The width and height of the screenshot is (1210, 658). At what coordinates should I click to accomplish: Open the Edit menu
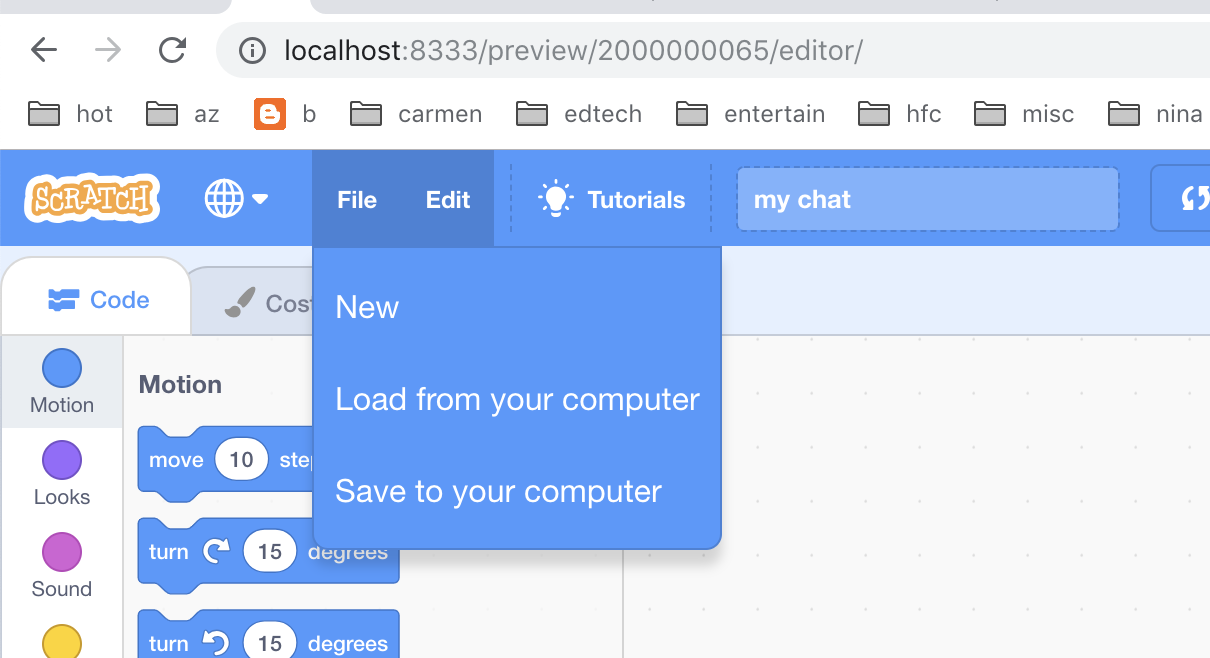448,199
